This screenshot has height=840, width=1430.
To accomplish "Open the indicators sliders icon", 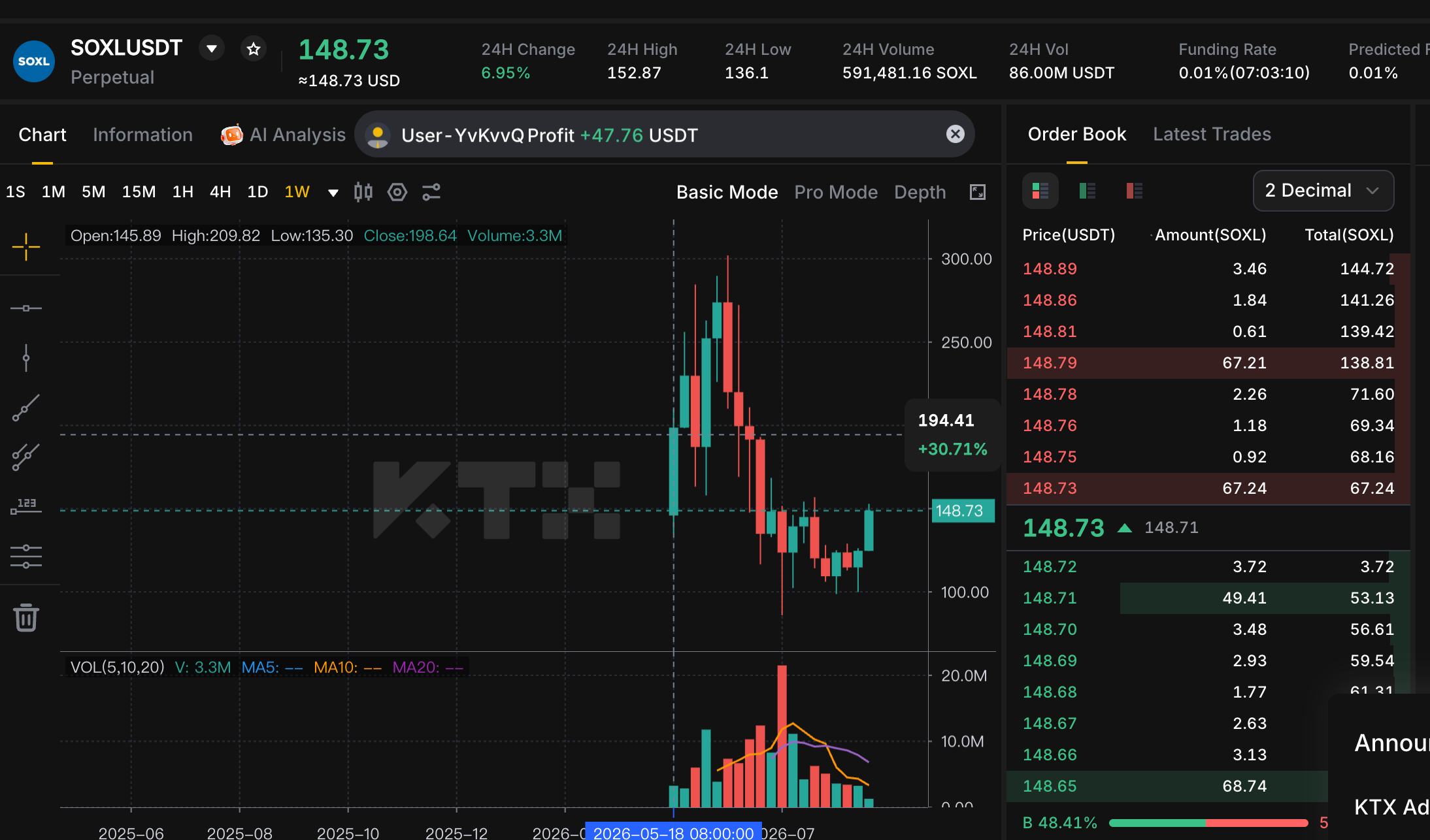I will [x=431, y=191].
